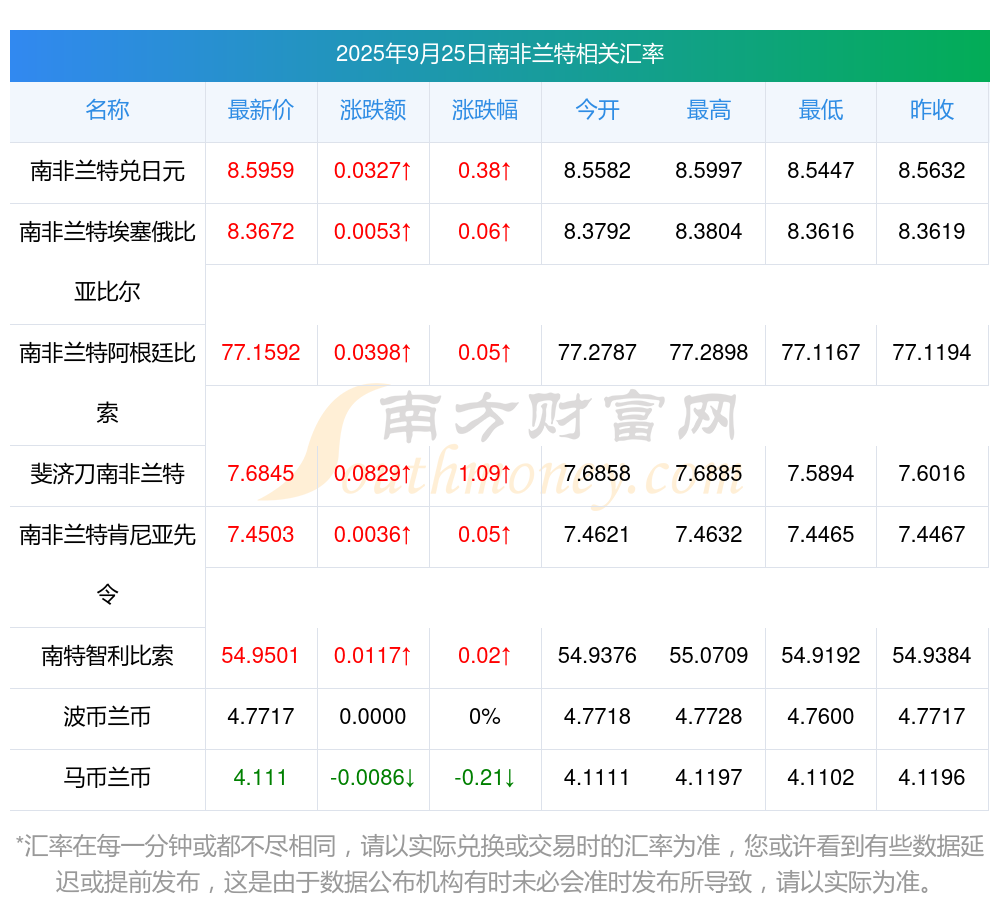The height and width of the screenshot is (913, 1000).
Task: Click the table title 2025年9月25日南非兰特相关汇率
Action: pos(499,54)
